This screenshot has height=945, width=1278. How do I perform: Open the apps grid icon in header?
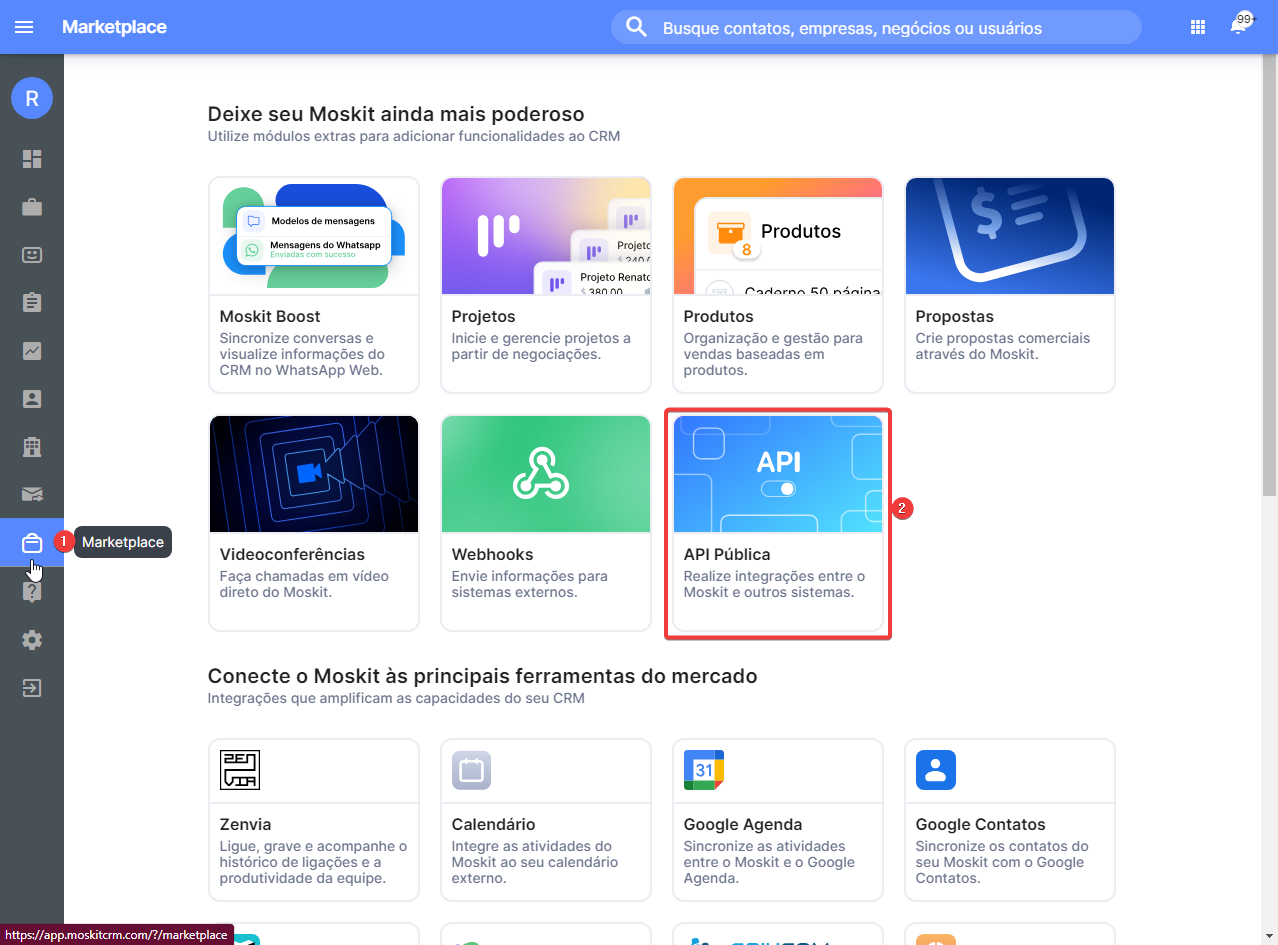[x=1198, y=27]
